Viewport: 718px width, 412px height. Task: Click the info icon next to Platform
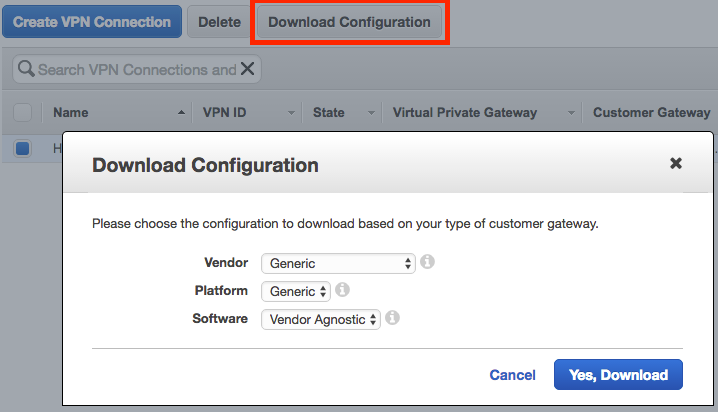click(342, 290)
